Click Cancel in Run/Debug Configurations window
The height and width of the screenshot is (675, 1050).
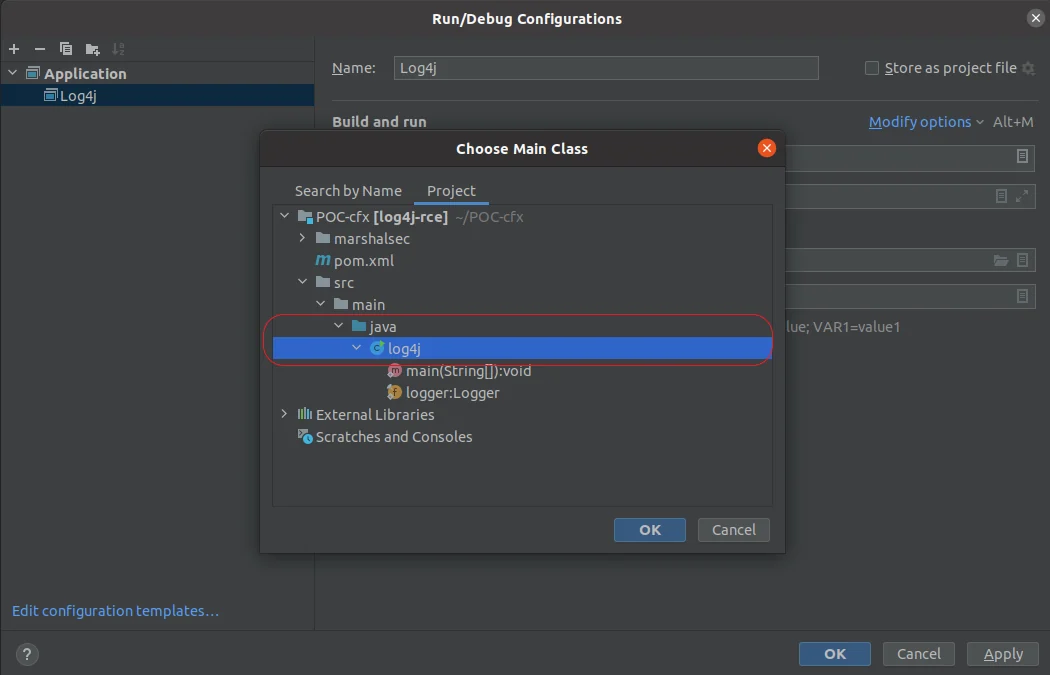click(x=918, y=654)
